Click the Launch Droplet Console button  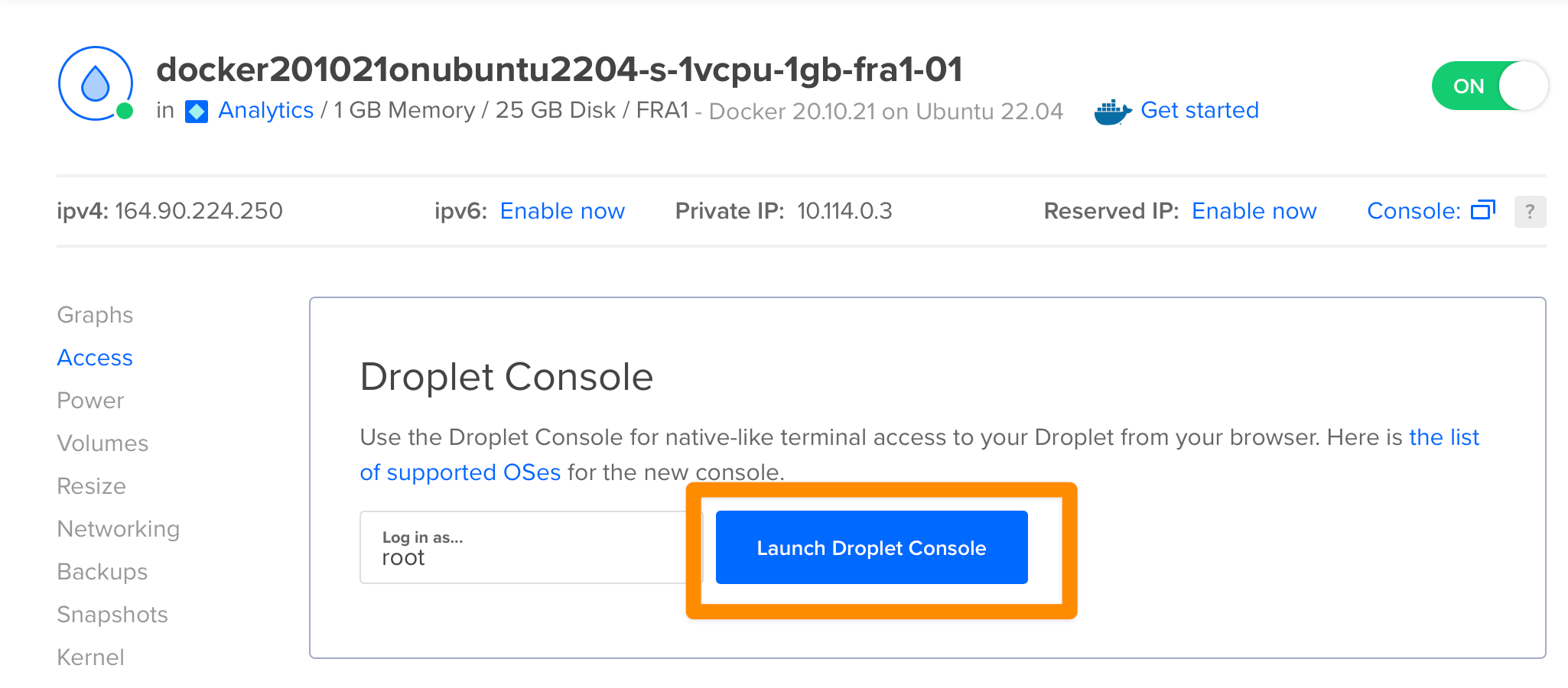coord(871,547)
